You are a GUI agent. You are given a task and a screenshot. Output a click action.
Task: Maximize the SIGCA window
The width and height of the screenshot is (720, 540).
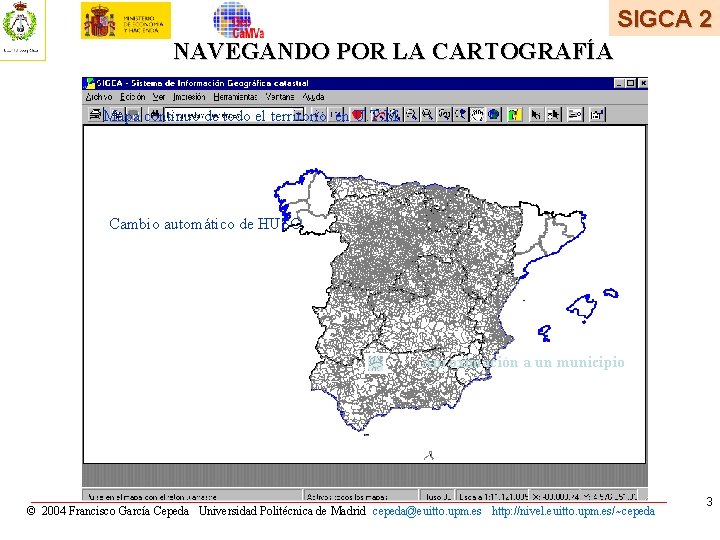(x=631, y=83)
